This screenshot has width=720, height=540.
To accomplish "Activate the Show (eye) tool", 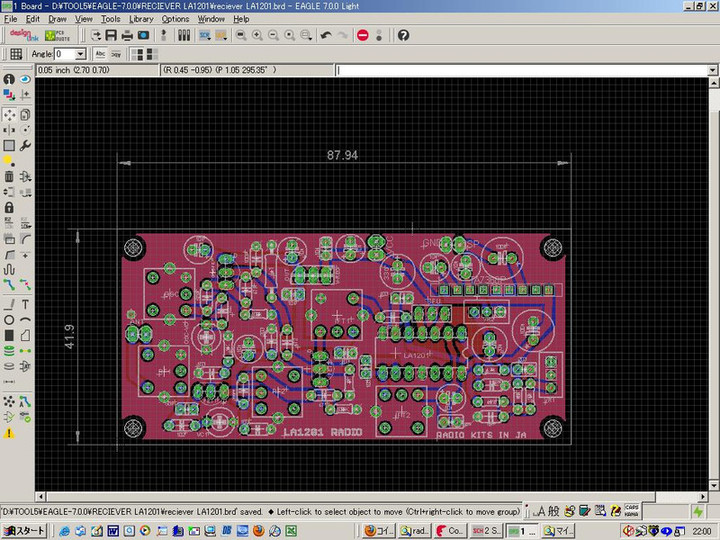I will (x=25, y=79).
